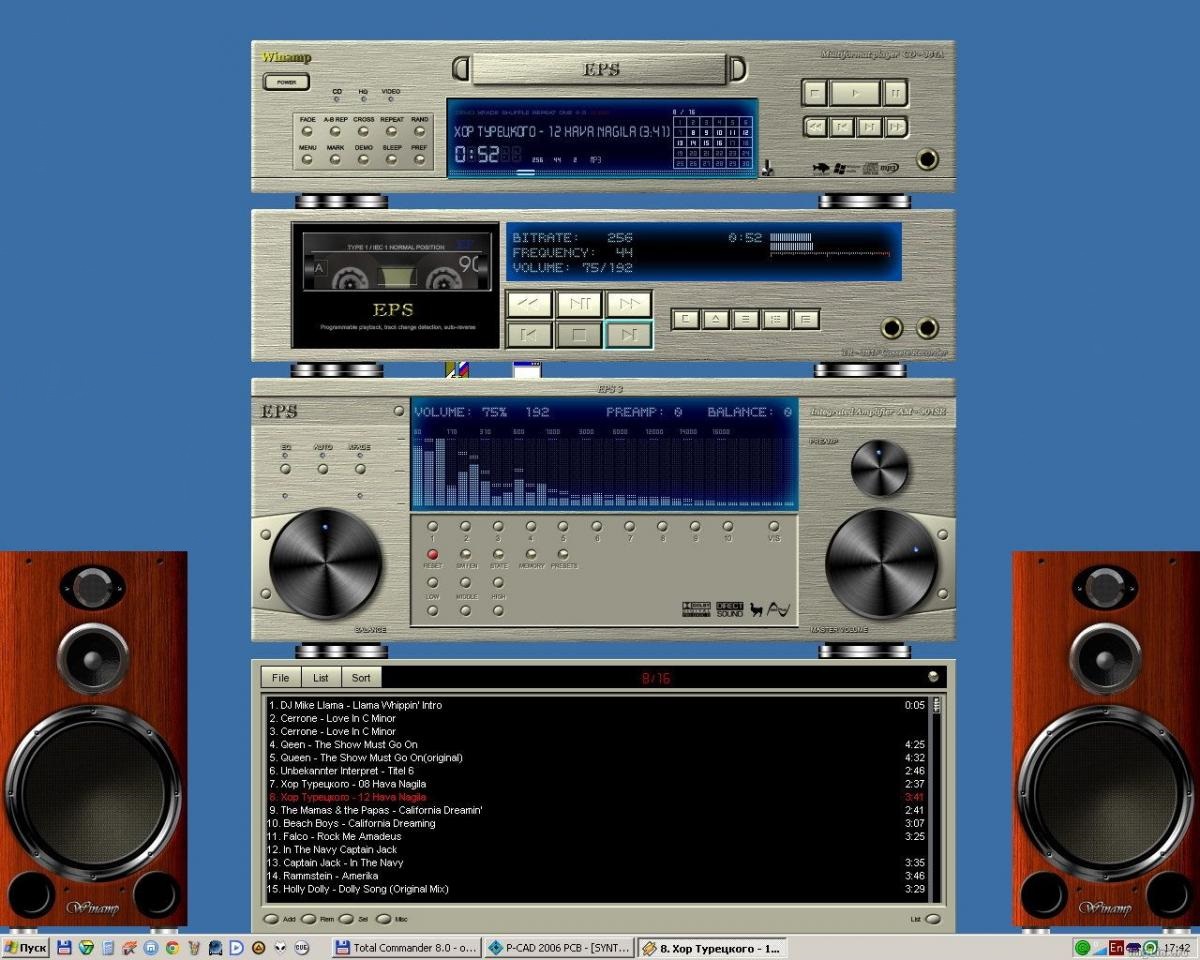Image resolution: width=1200 pixels, height=960 pixels.
Task: Toggle the AUTO button on amplifier
Action: coord(323,468)
